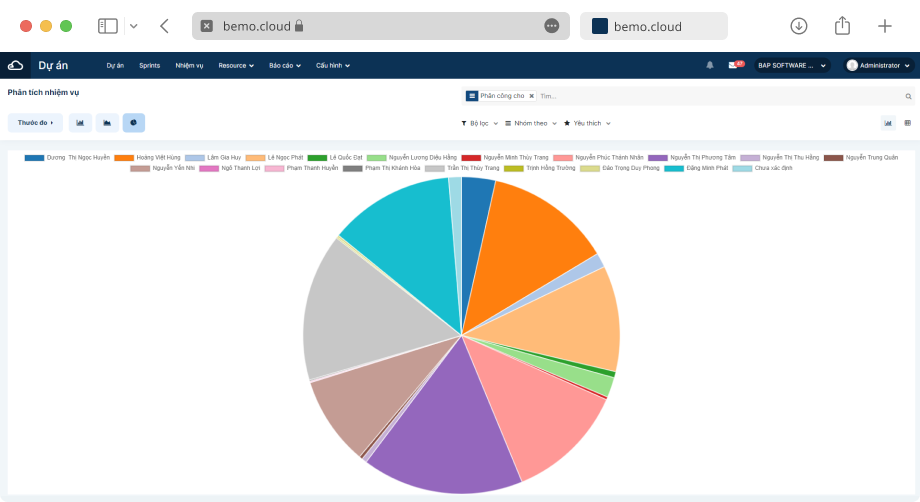
Task: Toggle Nguyễn Phúc Thành Nhân legend entry
Action: click(598, 158)
